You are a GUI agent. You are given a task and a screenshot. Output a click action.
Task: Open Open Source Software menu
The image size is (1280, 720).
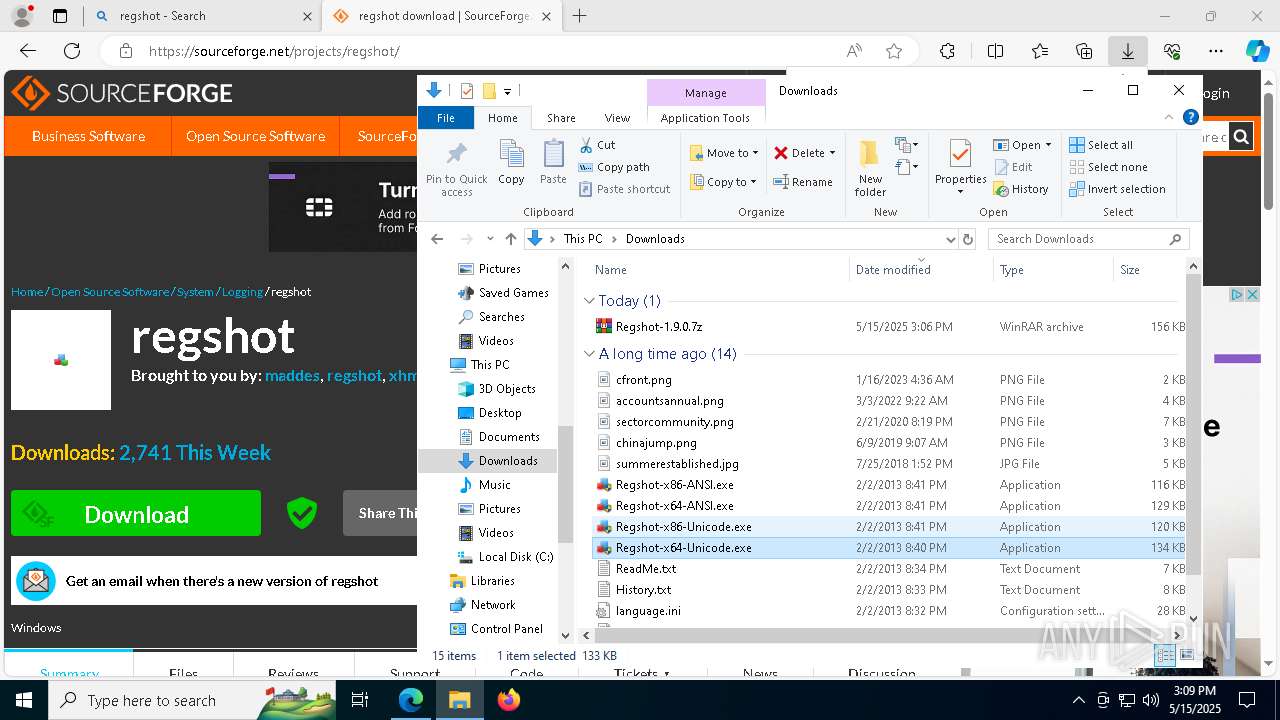coord(255,136)
